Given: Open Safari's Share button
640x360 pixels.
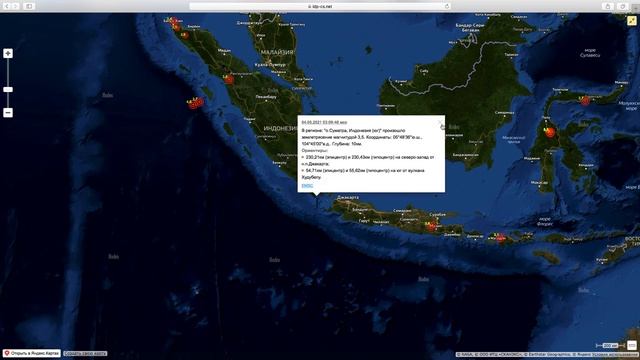Looking at the screenshot, I should 607,6.
